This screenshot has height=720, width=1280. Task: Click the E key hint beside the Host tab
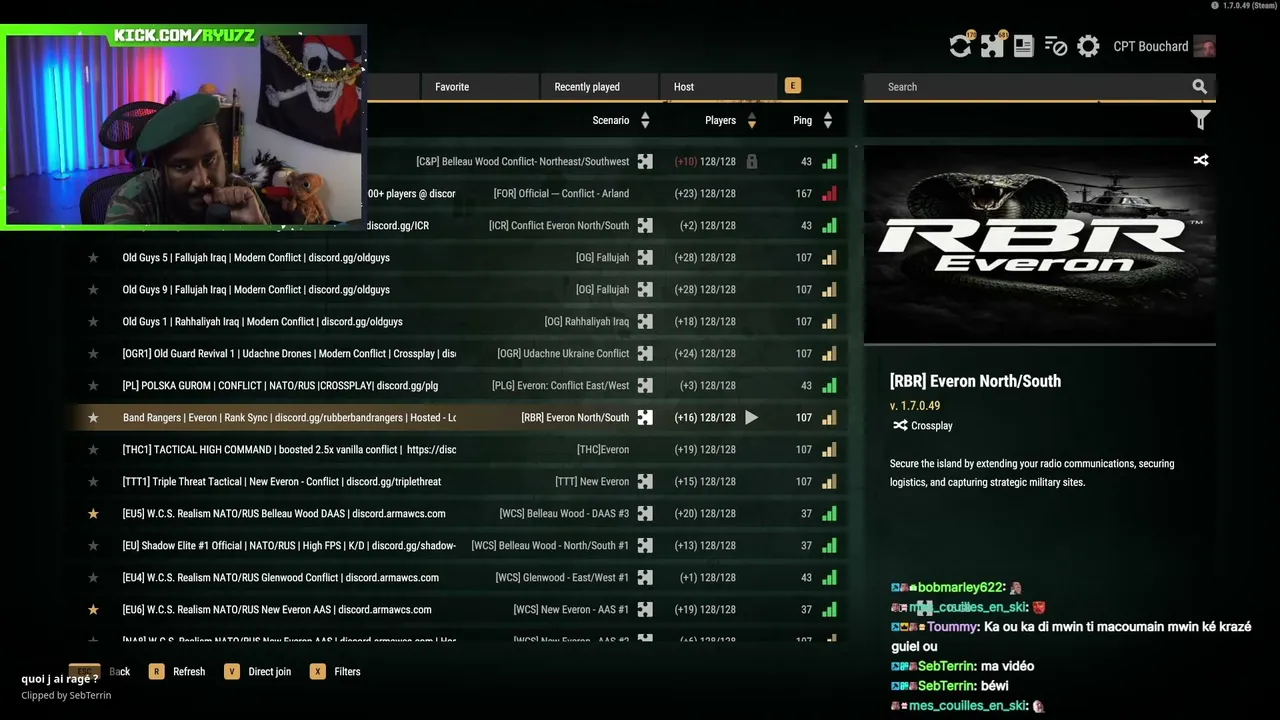[793, 86]
